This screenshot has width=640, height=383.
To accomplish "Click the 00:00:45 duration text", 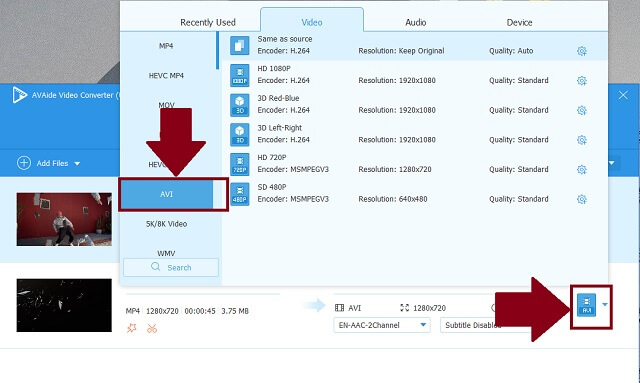I will (x=200, y=311).
